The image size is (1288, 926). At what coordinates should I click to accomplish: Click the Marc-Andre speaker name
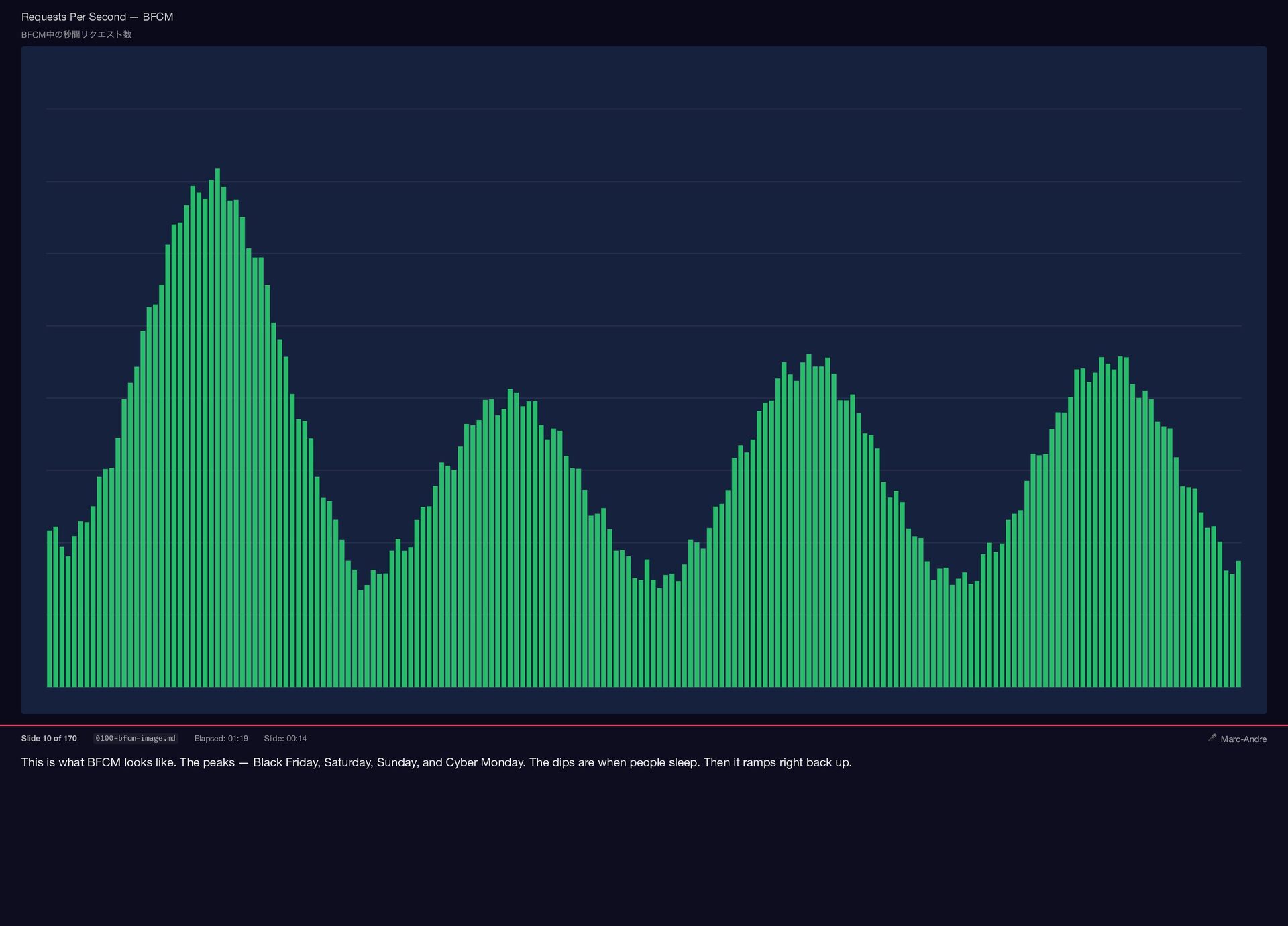click(x=1243, y=739)
